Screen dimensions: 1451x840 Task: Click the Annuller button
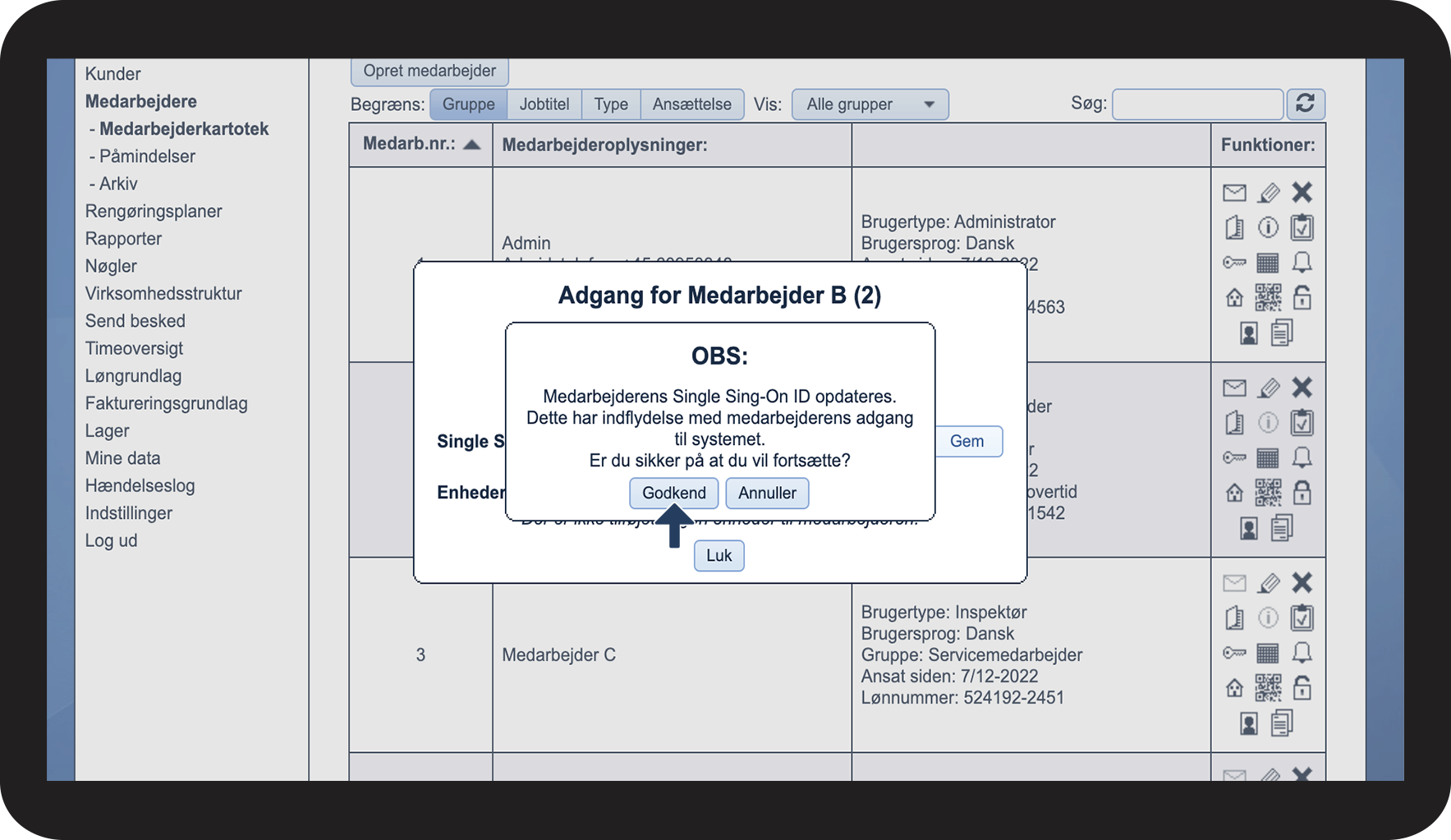767,493
